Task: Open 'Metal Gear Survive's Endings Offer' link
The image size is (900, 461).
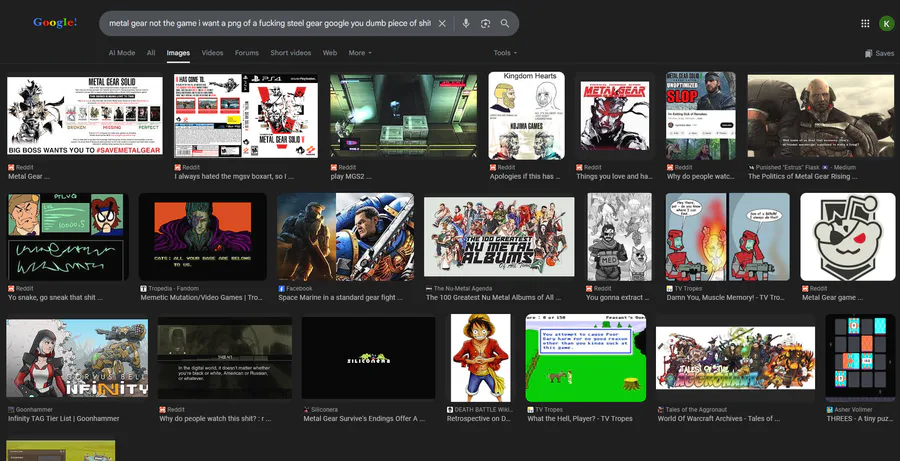Action: (364, 419)
